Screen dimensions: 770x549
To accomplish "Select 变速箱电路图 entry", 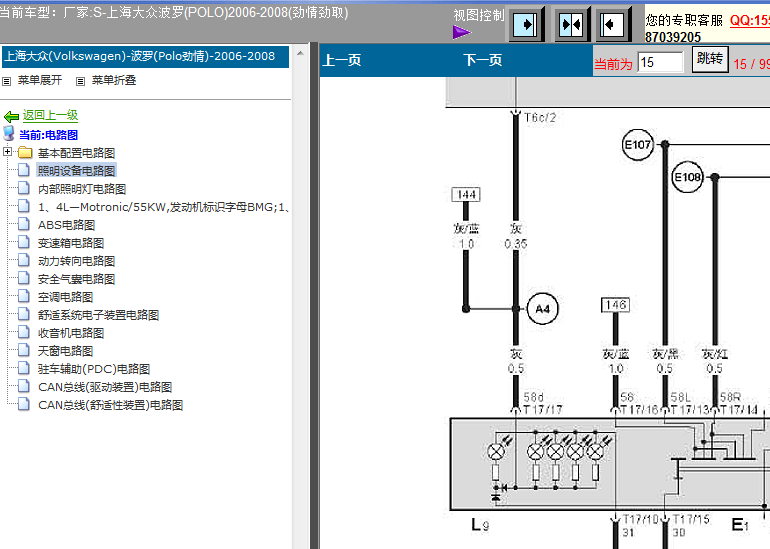I will click(71, 243).
